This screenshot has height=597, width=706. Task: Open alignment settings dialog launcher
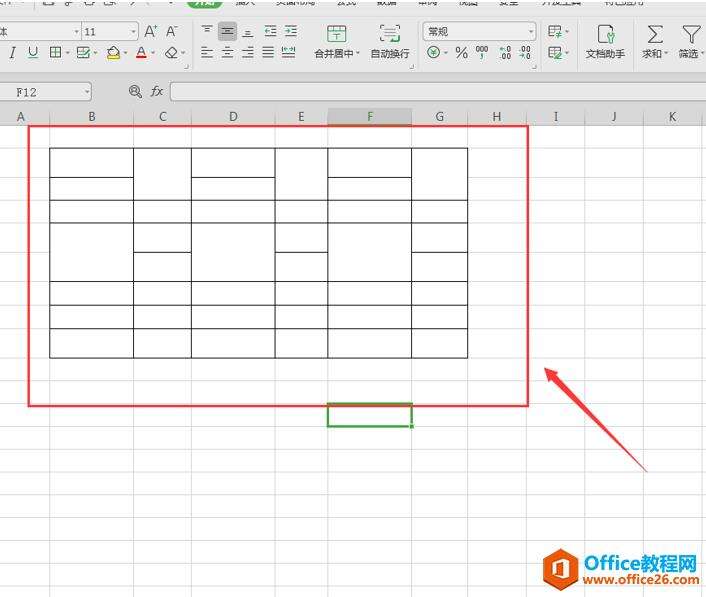click(x=411, y=67)
